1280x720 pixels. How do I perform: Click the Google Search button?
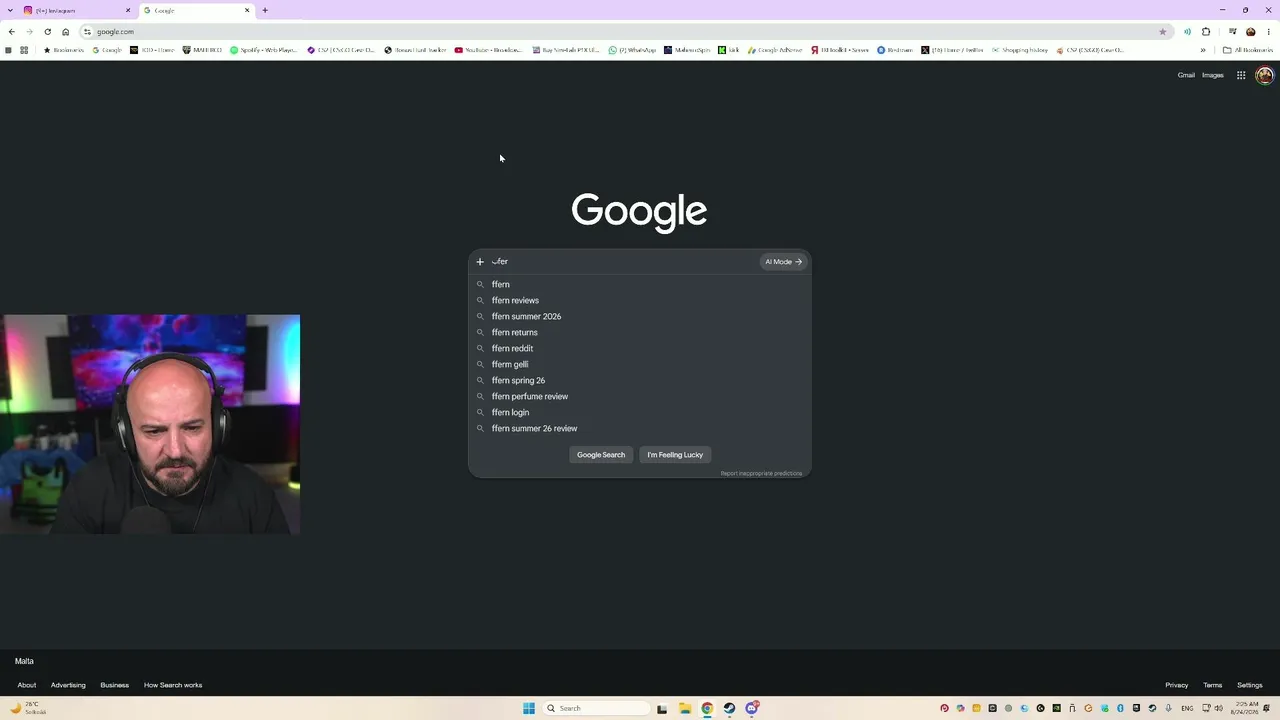(601, 455)
